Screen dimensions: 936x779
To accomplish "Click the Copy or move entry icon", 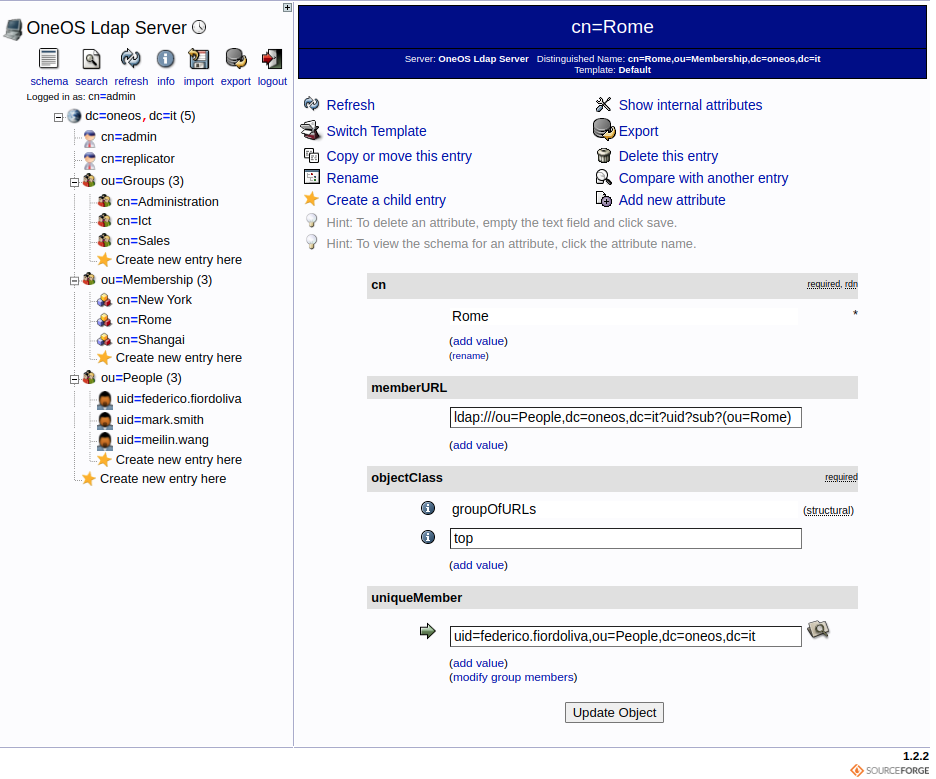I will 311,156.
